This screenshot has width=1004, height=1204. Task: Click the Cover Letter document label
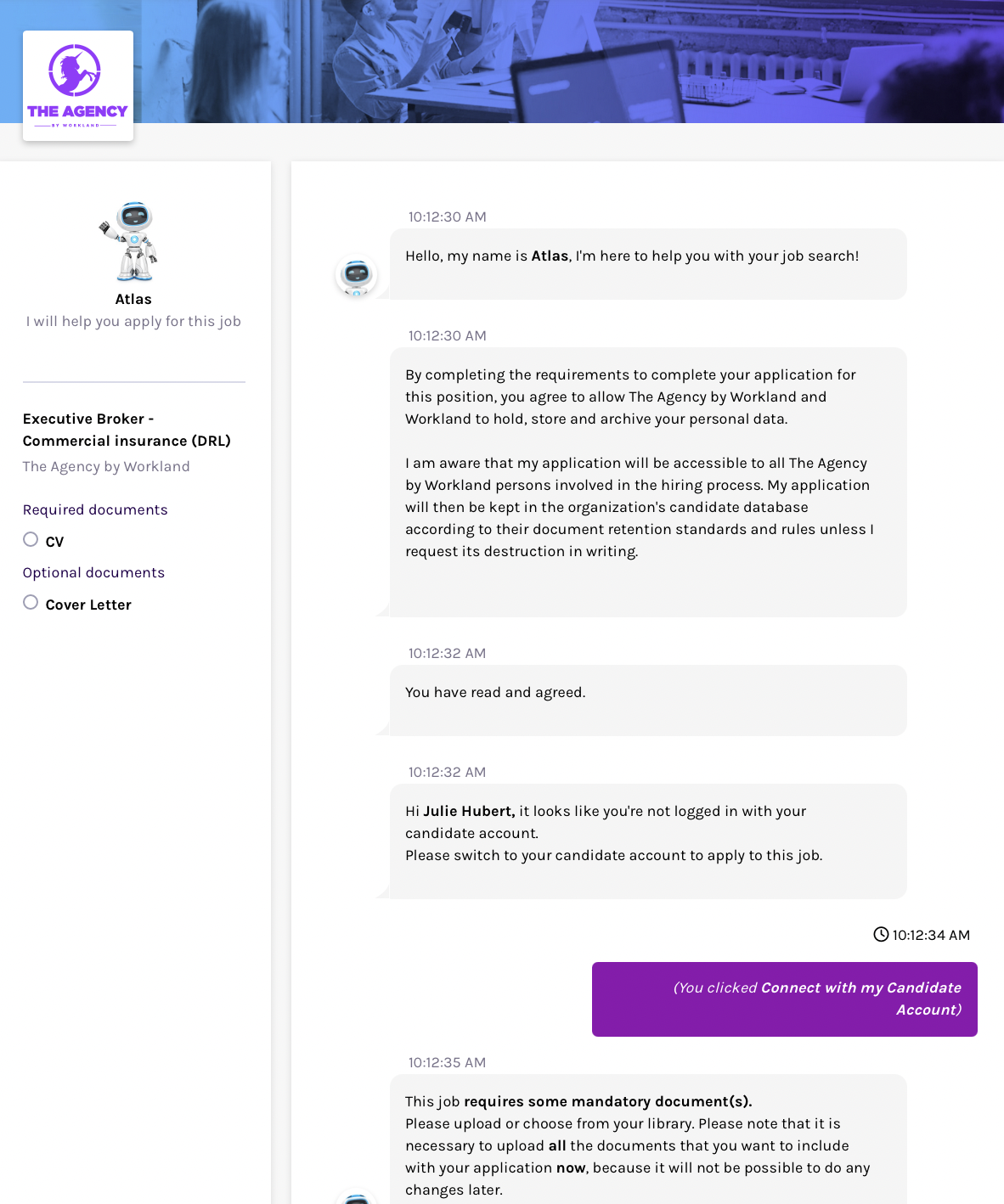(88, 605)
